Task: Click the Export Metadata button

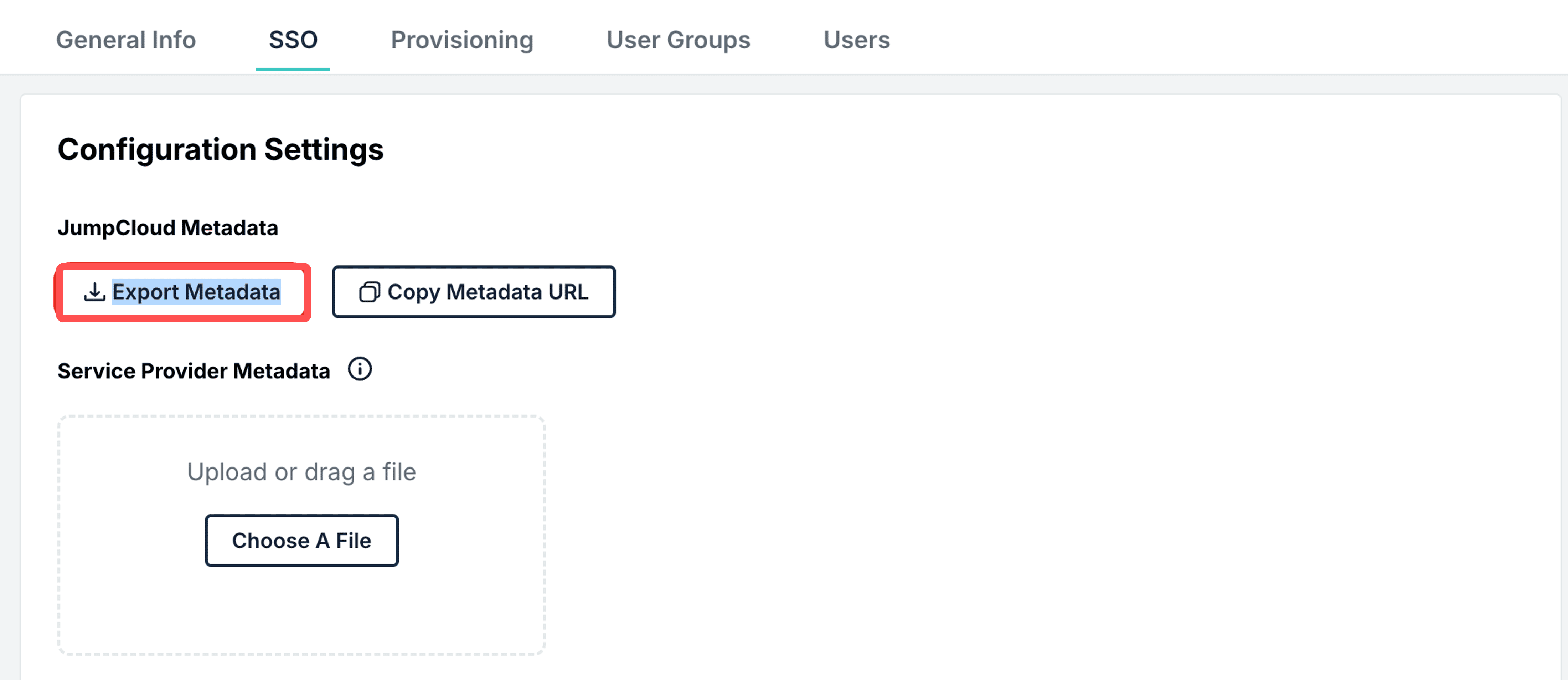Action: click(x=183, y=292)
